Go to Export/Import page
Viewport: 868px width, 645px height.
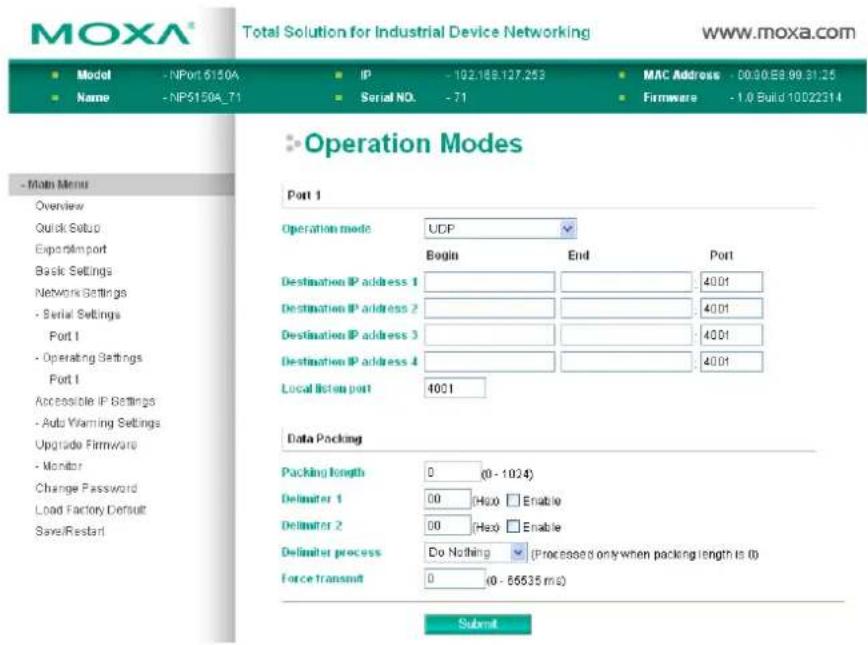tap(71, 249)
